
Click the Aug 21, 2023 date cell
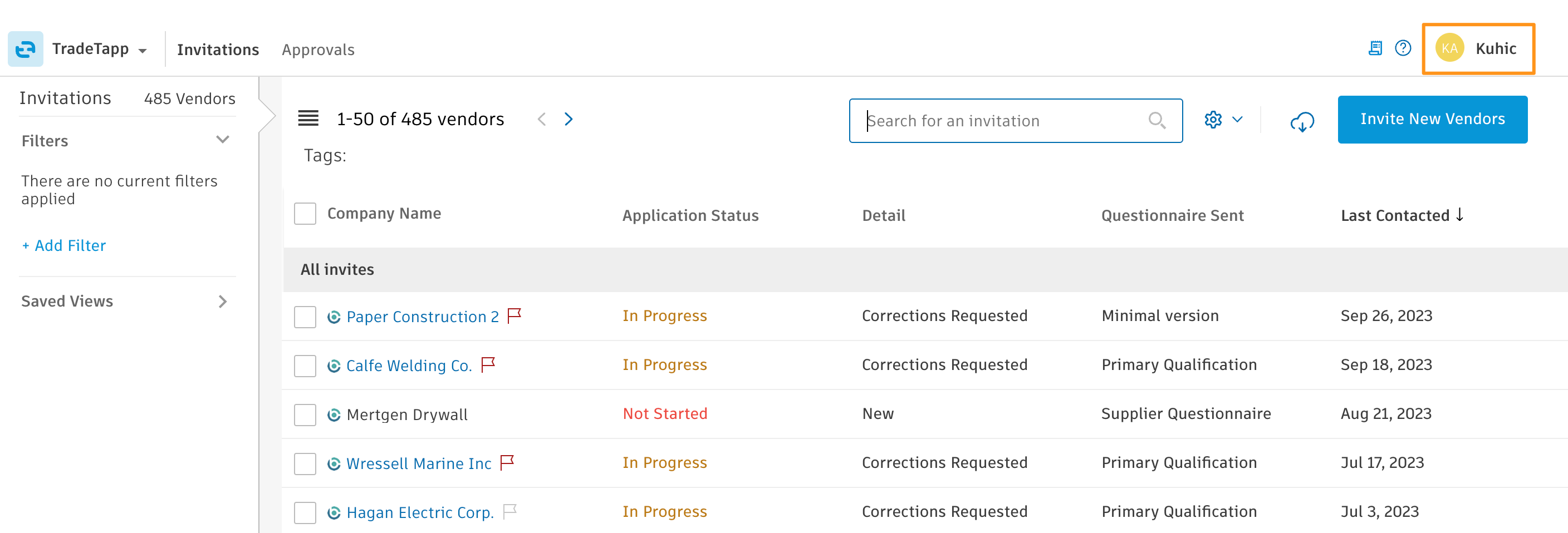point(1385,414)
